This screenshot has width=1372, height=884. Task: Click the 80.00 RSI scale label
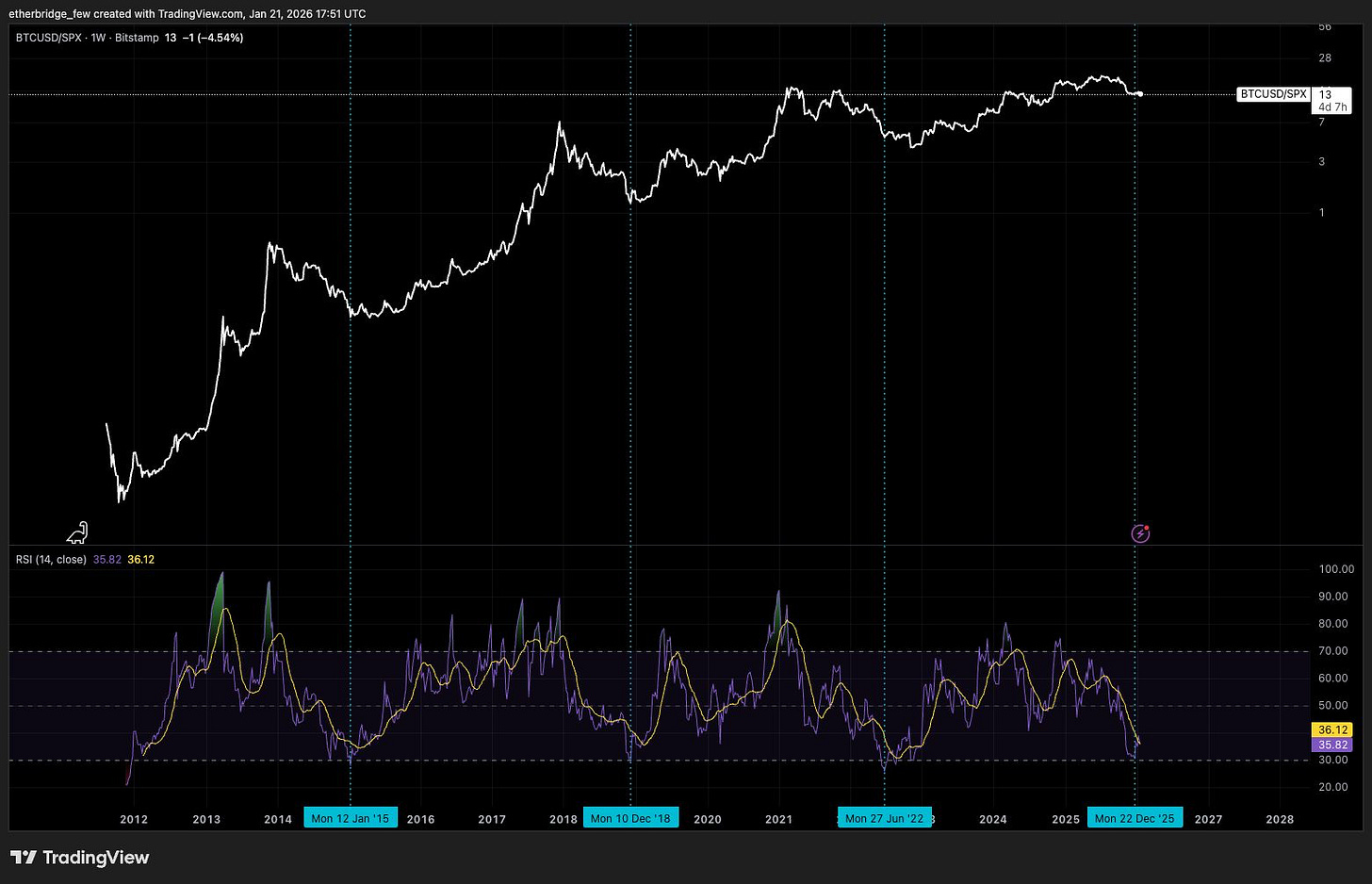pos(1333,624)
